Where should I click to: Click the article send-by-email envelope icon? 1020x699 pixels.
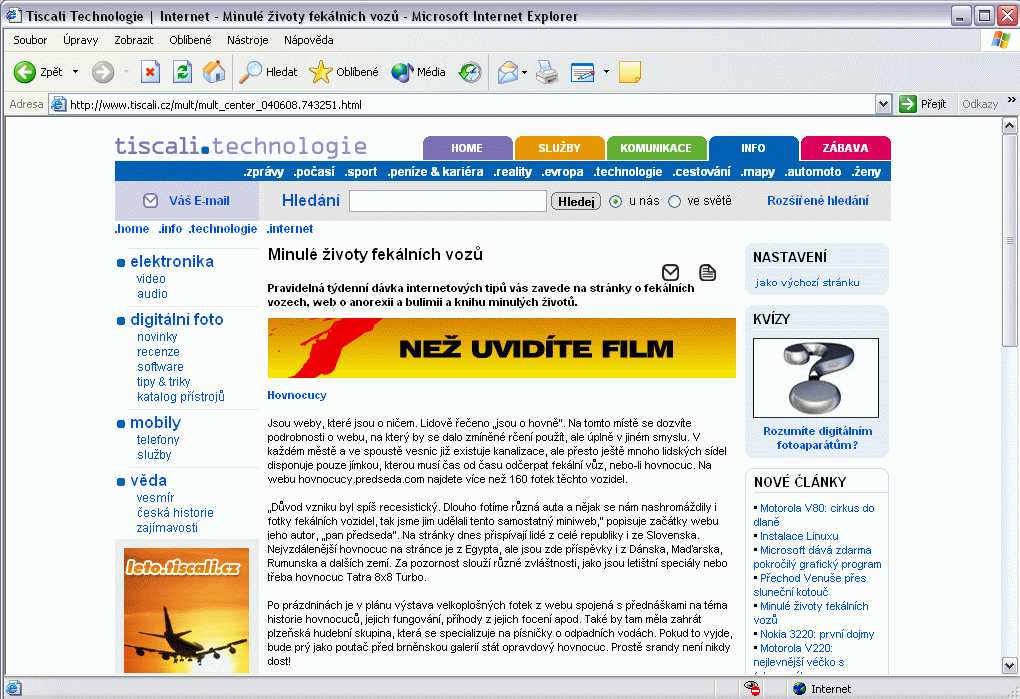click(671, 272)
